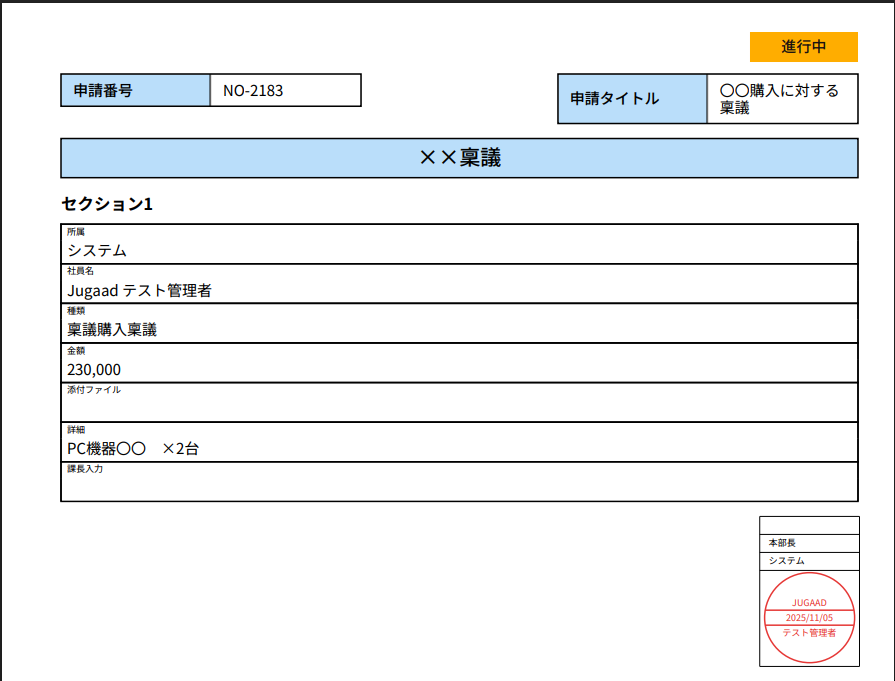
Task: Click the 金額 field showing 230,000
Action: point(459,363)
